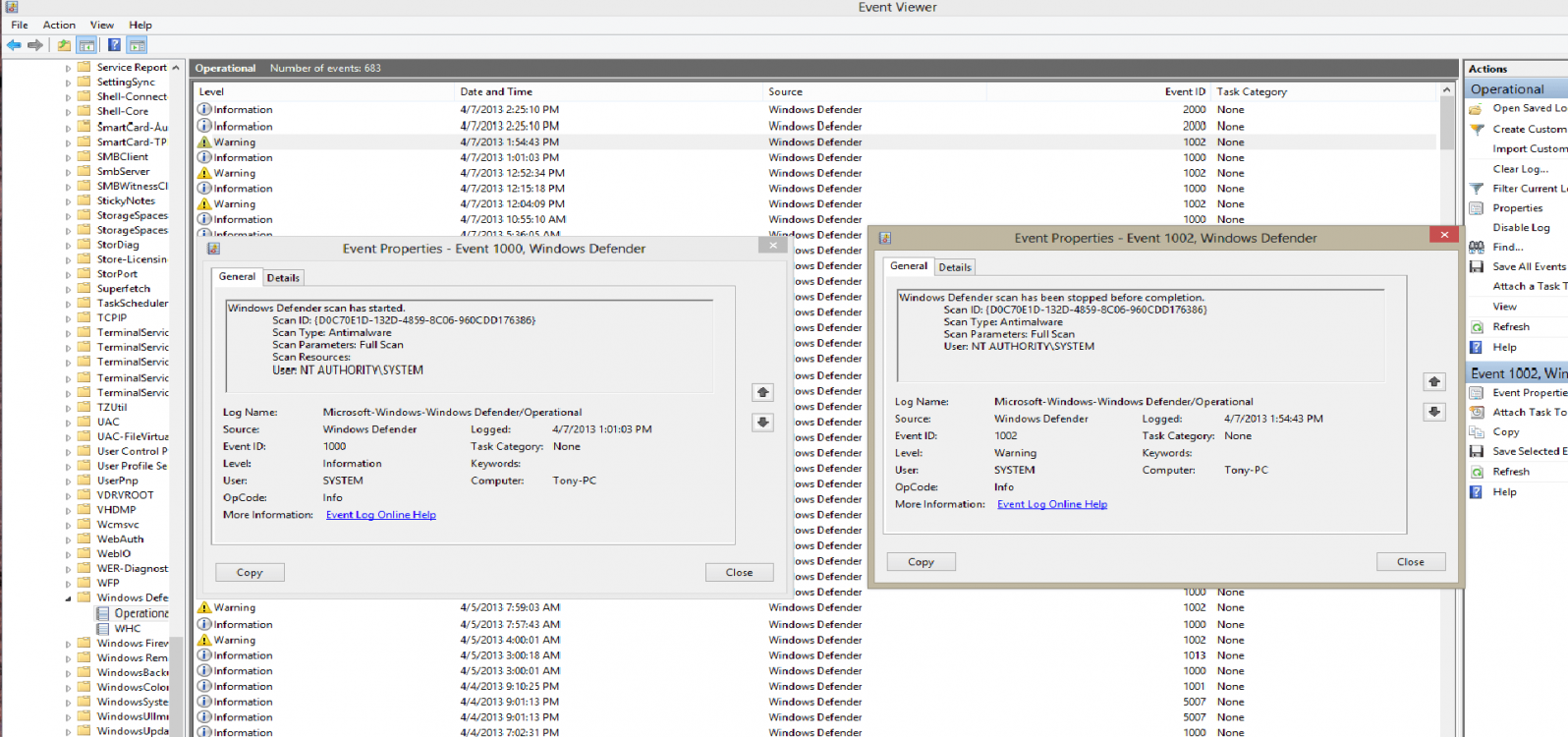
Task: Click the Save Selected Events disk icon
Action: point(1476,452)
